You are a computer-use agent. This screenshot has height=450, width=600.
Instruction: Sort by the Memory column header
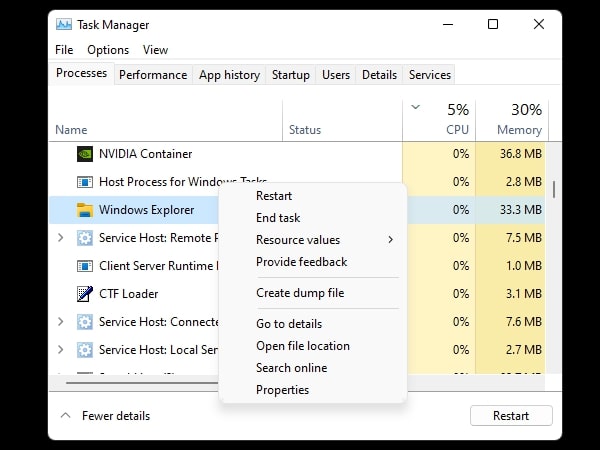point(519,130)
